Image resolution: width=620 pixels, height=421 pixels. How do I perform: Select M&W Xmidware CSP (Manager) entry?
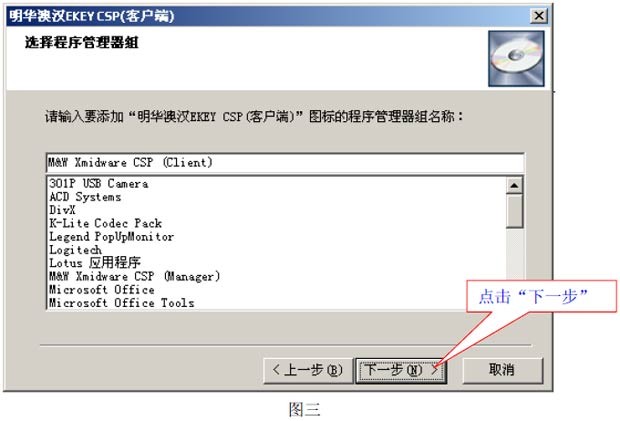pos(134,276)
